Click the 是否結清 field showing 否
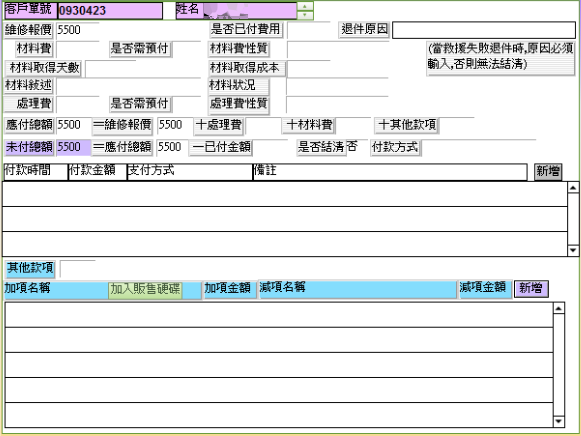Image resolution: width=581 pixels, height=436 pixels. point(356,147)
